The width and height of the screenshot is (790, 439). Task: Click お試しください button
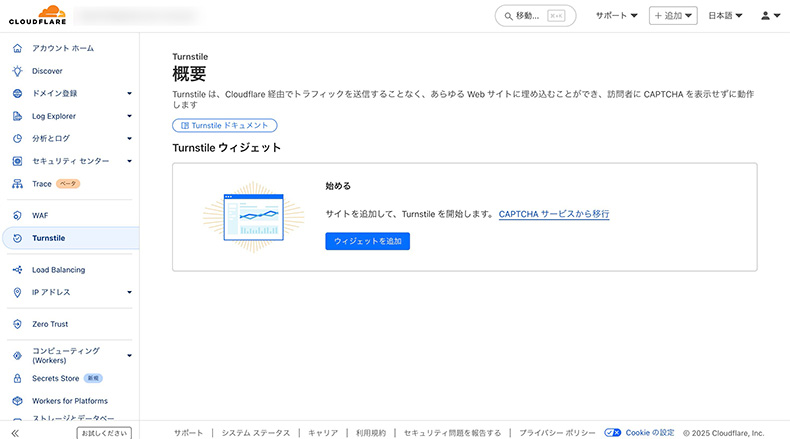pyautogui.click(x=104, y=433)
